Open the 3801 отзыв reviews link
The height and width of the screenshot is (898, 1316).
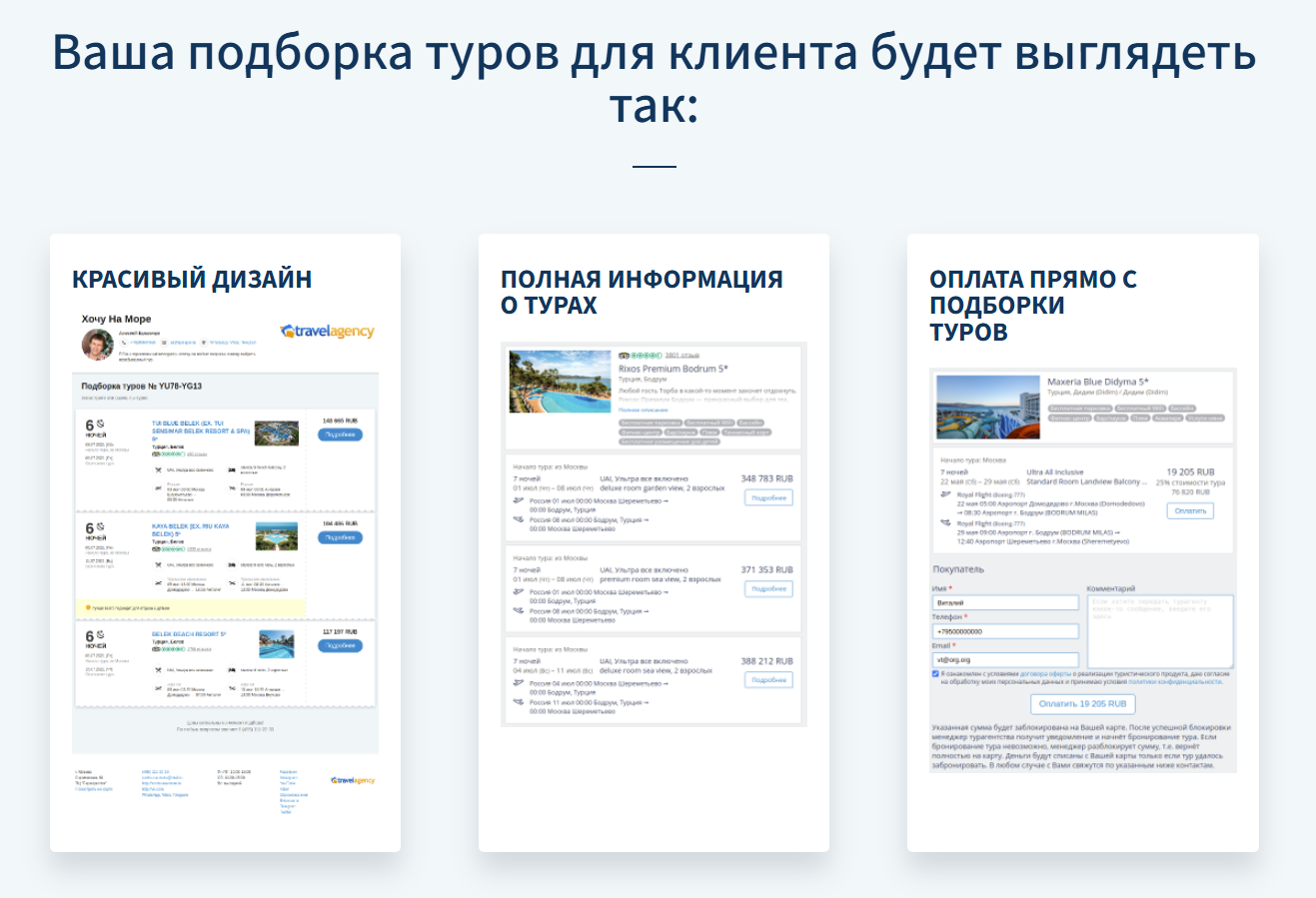(x=681, y=356)
